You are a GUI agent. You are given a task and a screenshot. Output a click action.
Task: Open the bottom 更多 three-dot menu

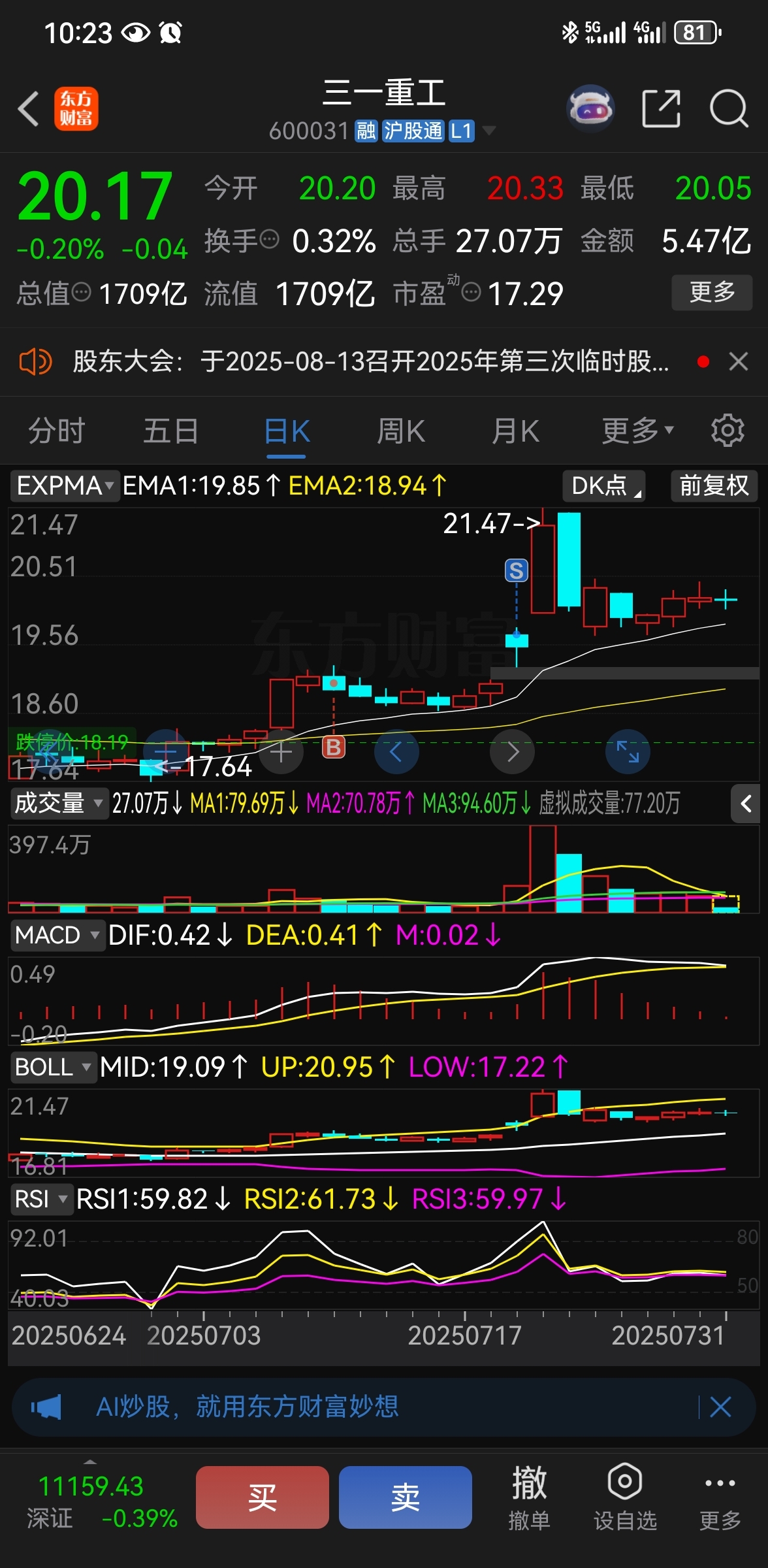point(720,1497)
